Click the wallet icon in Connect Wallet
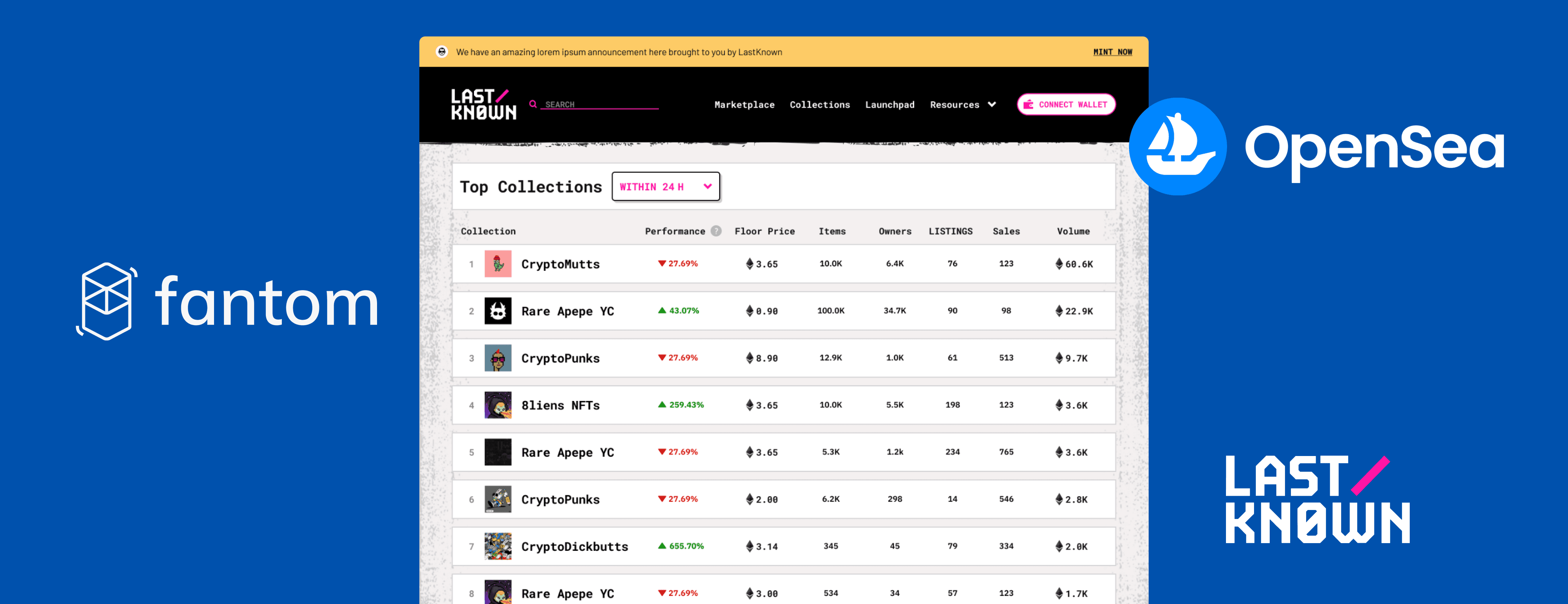The image size is (1568, 604). (x=1028, y=105)
